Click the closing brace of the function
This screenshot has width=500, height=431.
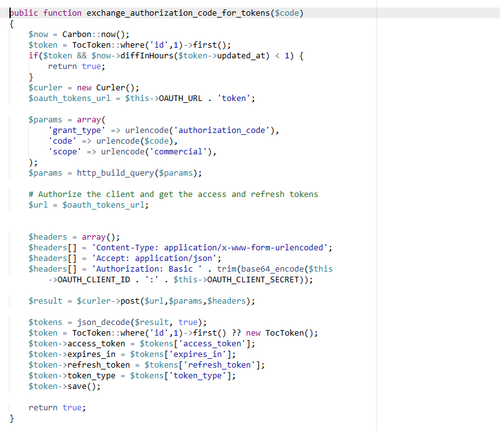click(12, 418)
